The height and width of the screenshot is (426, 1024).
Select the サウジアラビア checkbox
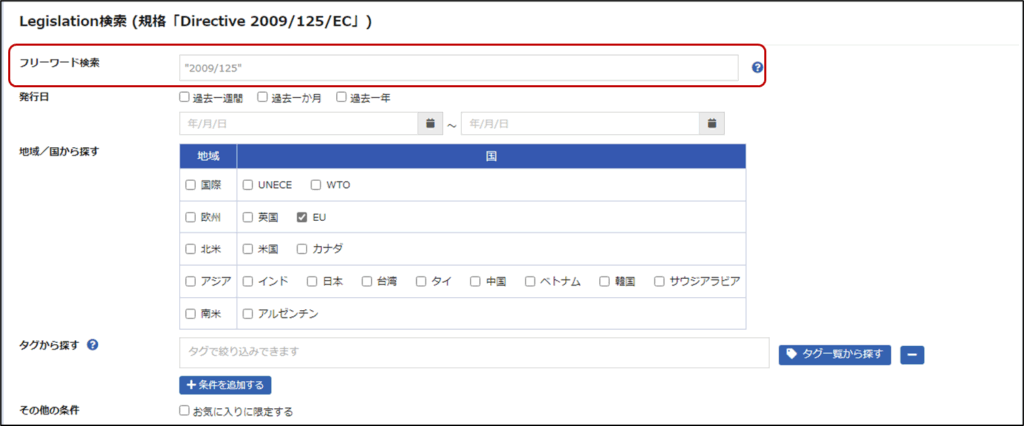(x=659, y=281)
